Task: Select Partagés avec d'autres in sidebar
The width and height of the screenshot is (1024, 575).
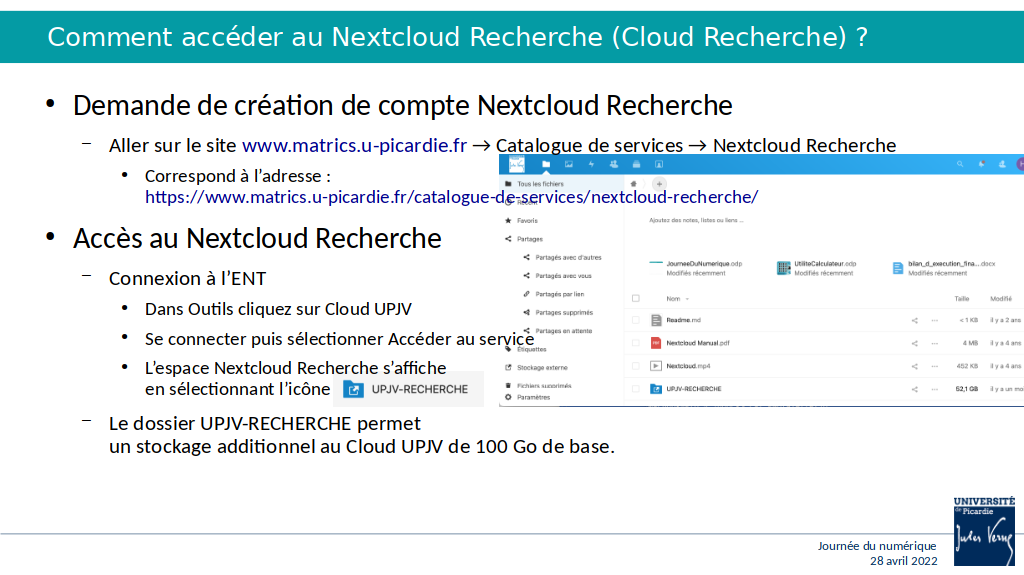Action: 568,257
